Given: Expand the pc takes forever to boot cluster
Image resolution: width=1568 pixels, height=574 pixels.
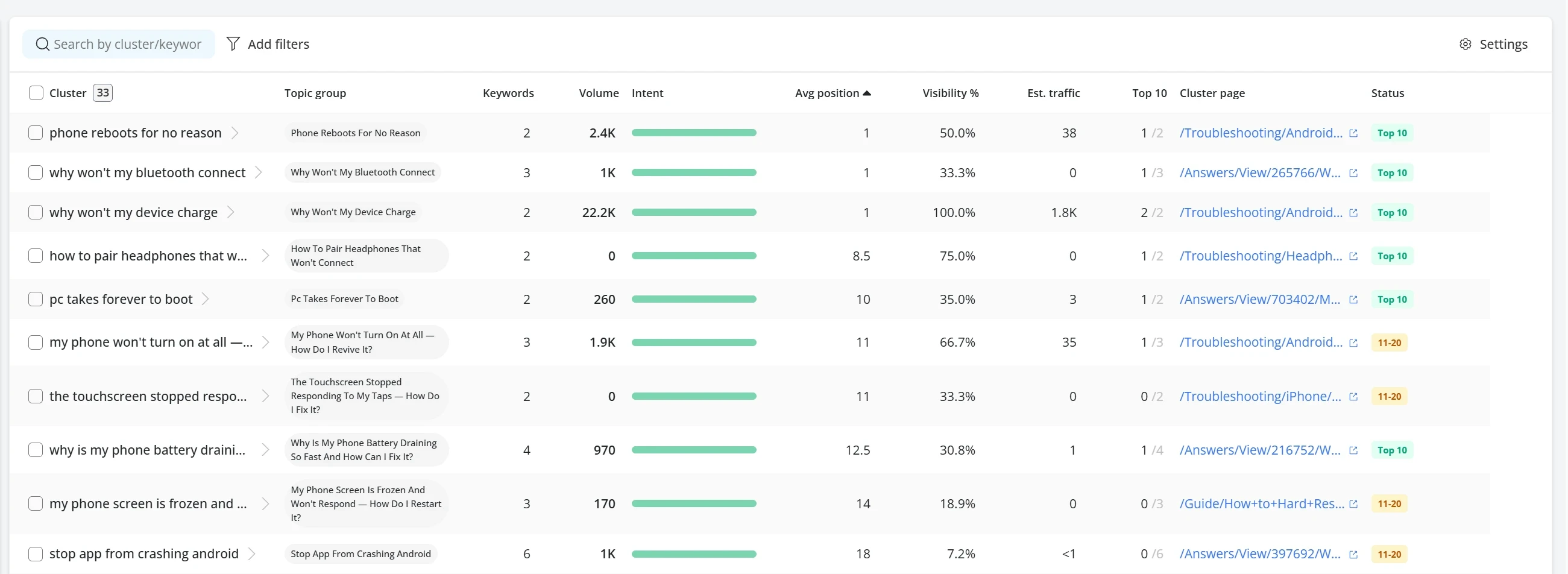Looking at the screenshot, I should 206,299.
